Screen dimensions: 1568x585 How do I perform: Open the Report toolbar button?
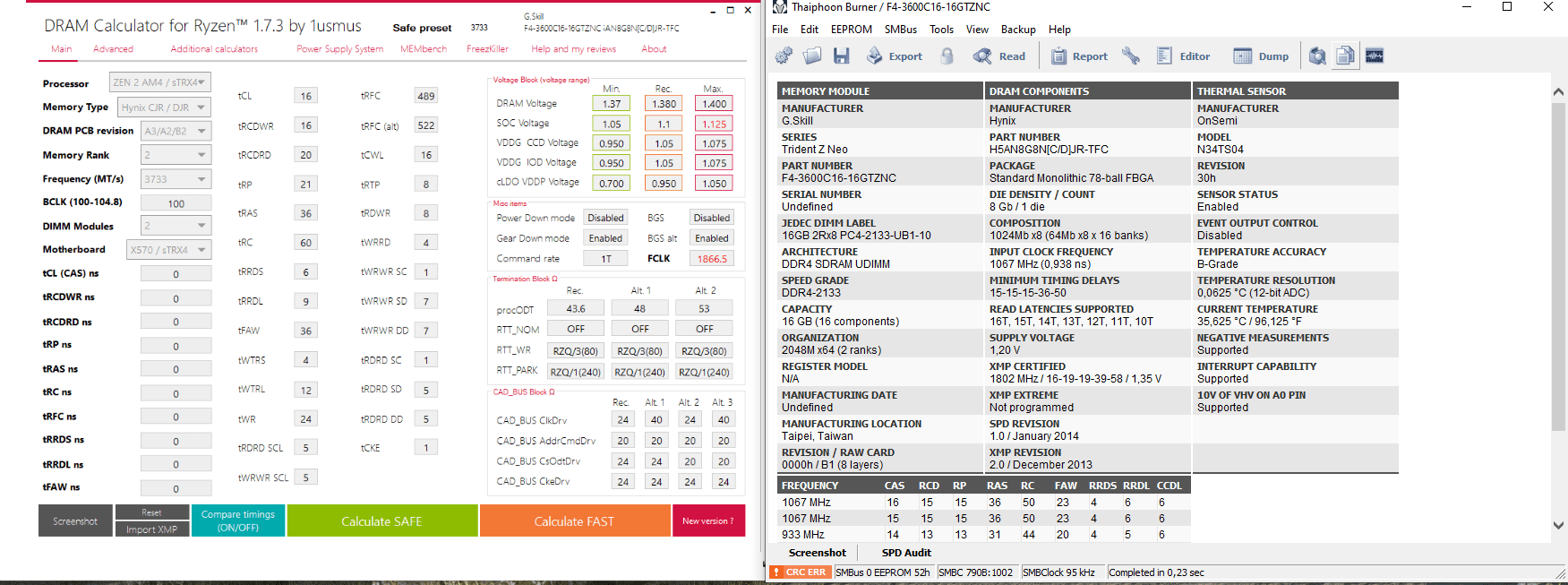tap(1079, 56)
